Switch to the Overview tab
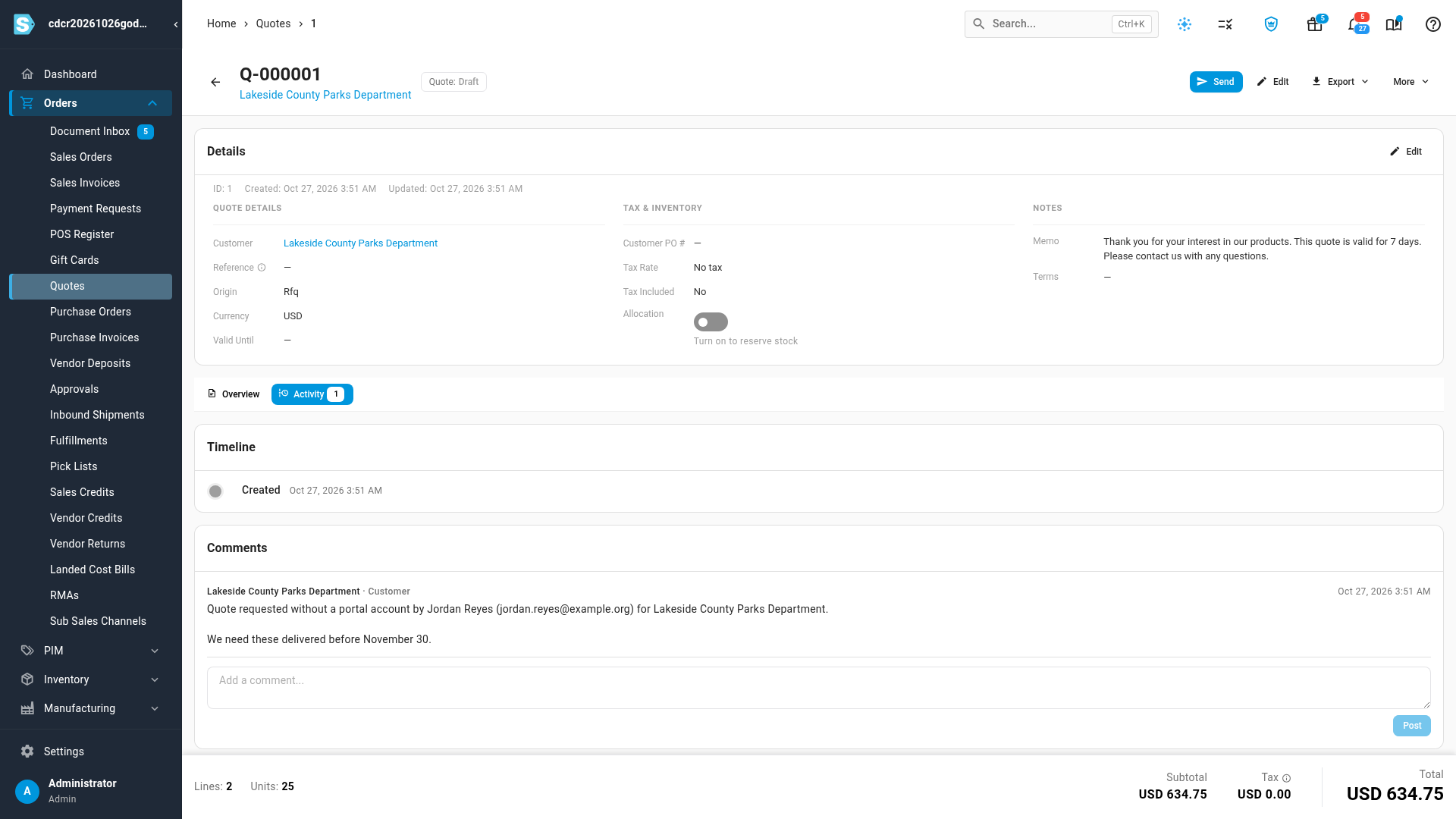This screenshot has height=819, width=1456. (x=234, y=394)
